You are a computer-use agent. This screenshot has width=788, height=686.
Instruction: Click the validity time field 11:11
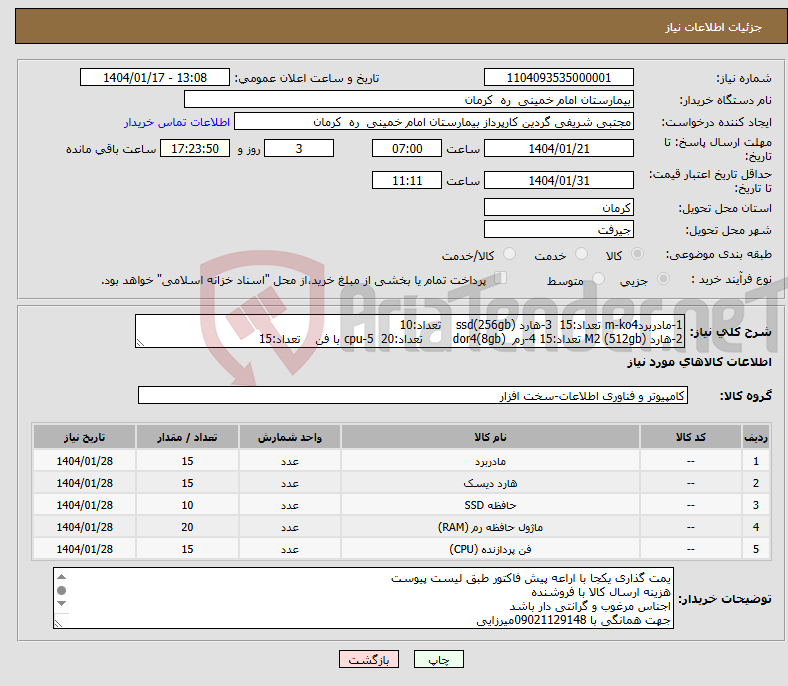point(407,180)
